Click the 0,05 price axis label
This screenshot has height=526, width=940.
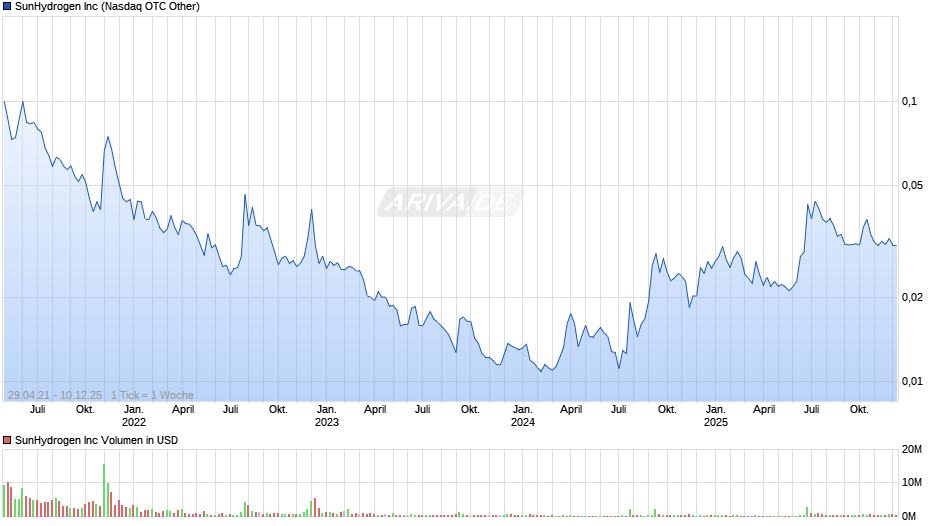pyautogui.click(x=912, y=185)
